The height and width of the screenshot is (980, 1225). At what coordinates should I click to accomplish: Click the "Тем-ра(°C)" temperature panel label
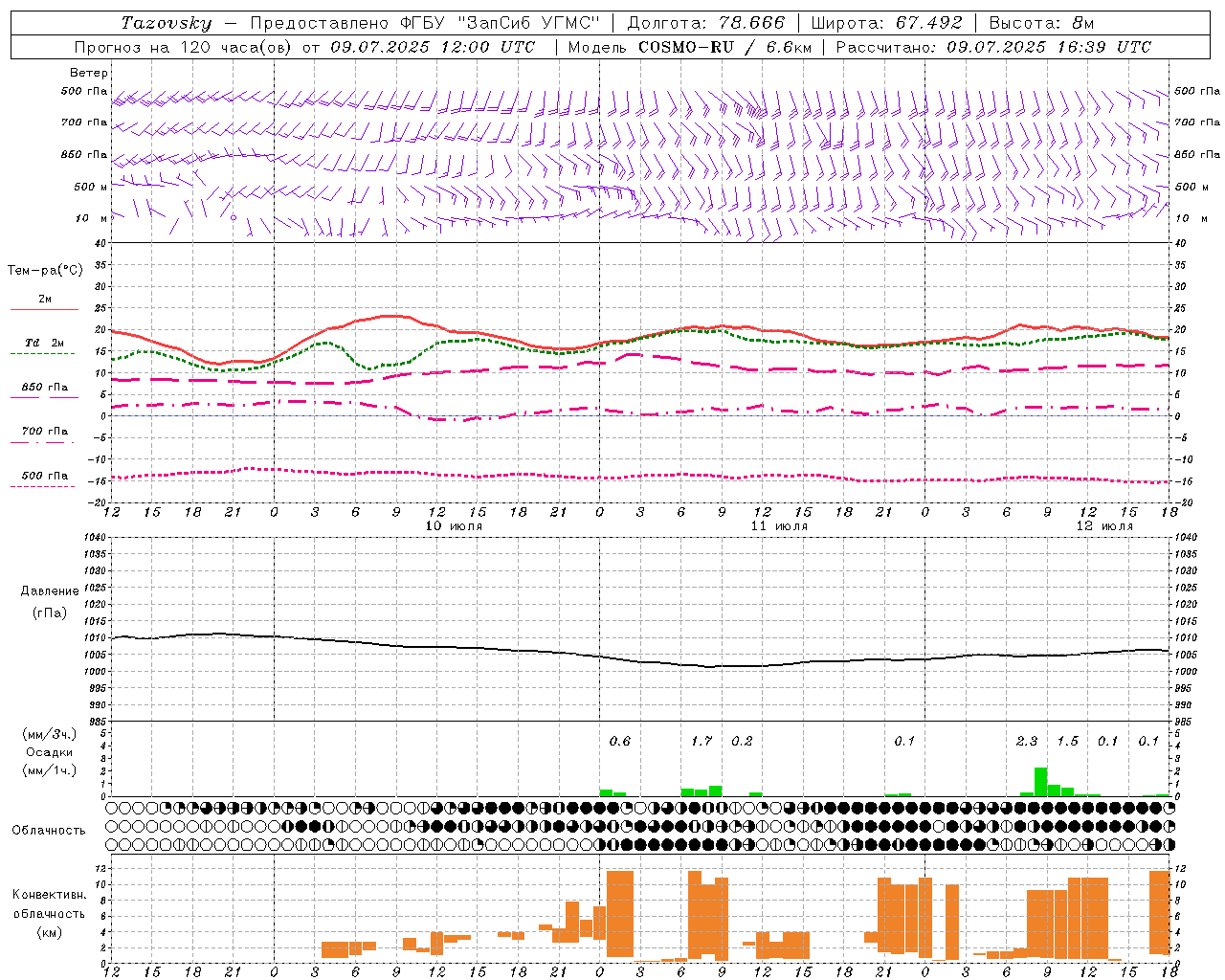pyautogui.click(x=45, y=271)
